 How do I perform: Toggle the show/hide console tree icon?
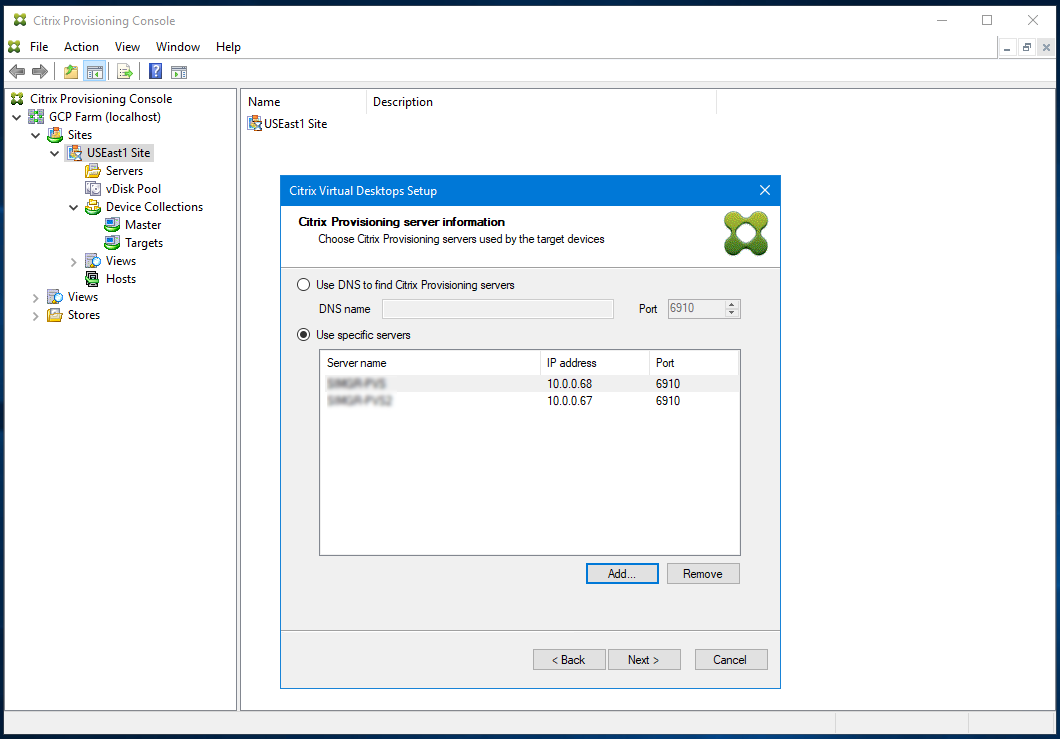pos(93,71)
